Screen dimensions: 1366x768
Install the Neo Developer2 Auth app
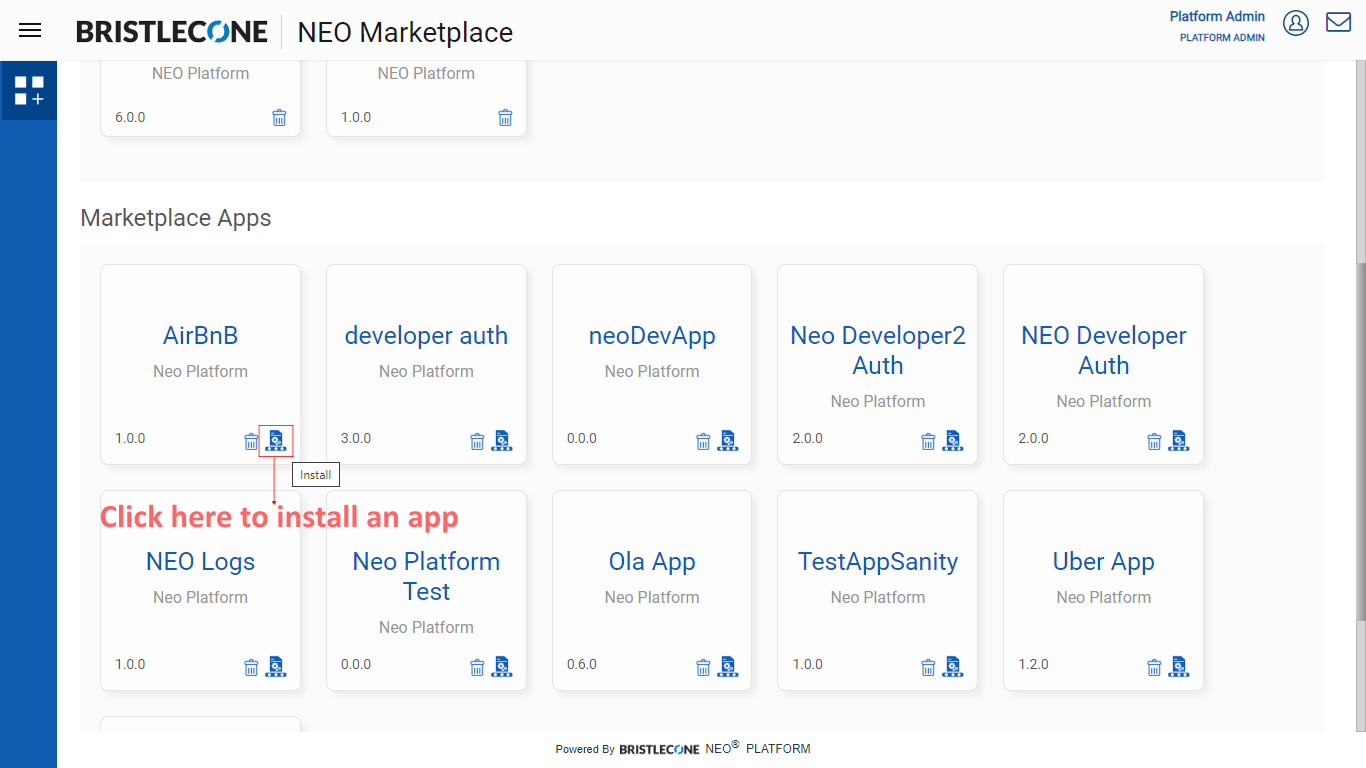[952, 440]
